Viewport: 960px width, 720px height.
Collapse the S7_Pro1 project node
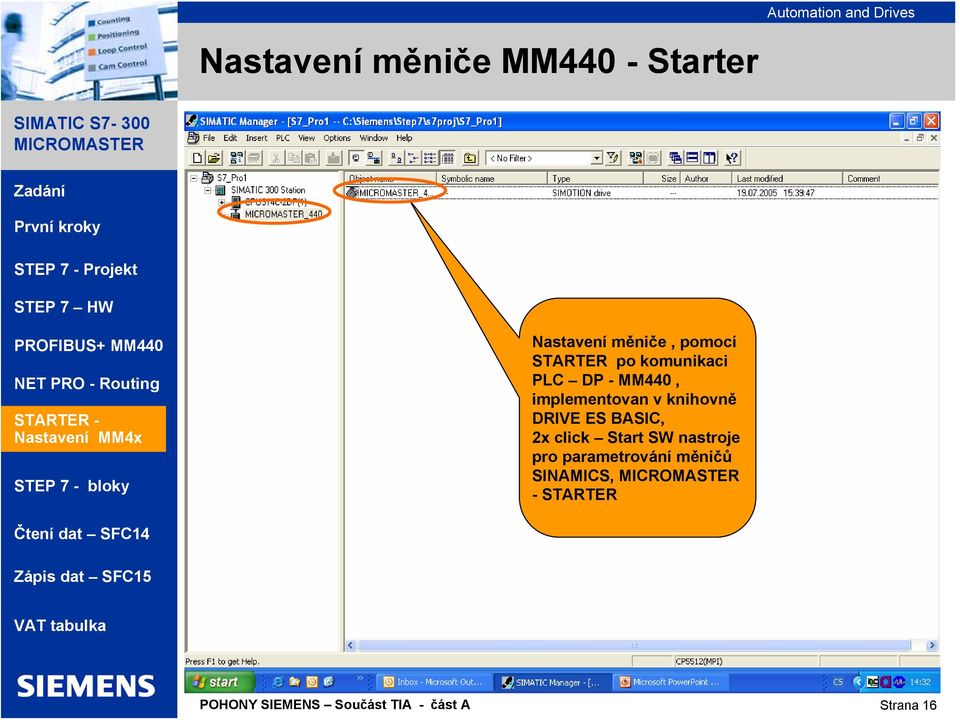[x=194, y=178]
